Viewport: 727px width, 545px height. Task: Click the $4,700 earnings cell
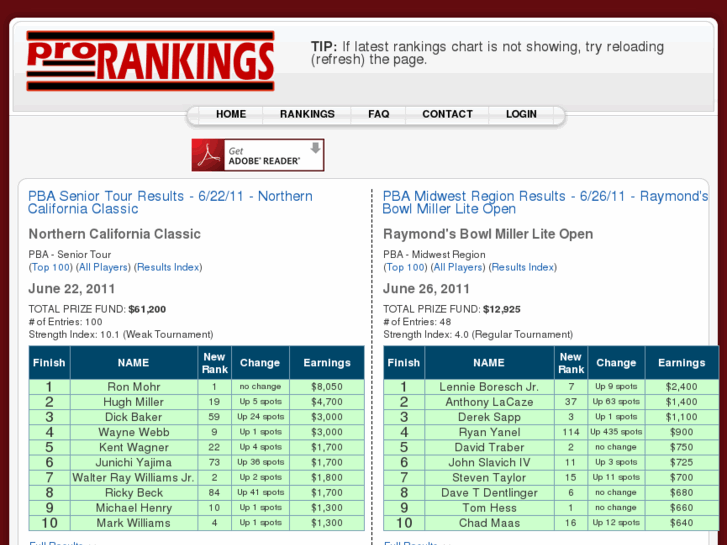[x=327, y=402]
